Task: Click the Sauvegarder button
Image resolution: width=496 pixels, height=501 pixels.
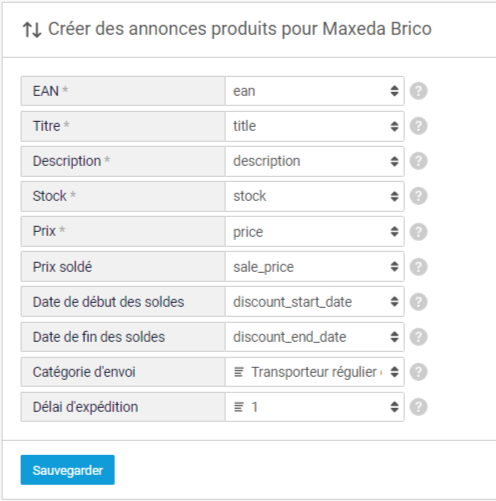Action: pyautogui.click(x=68, y=470)
